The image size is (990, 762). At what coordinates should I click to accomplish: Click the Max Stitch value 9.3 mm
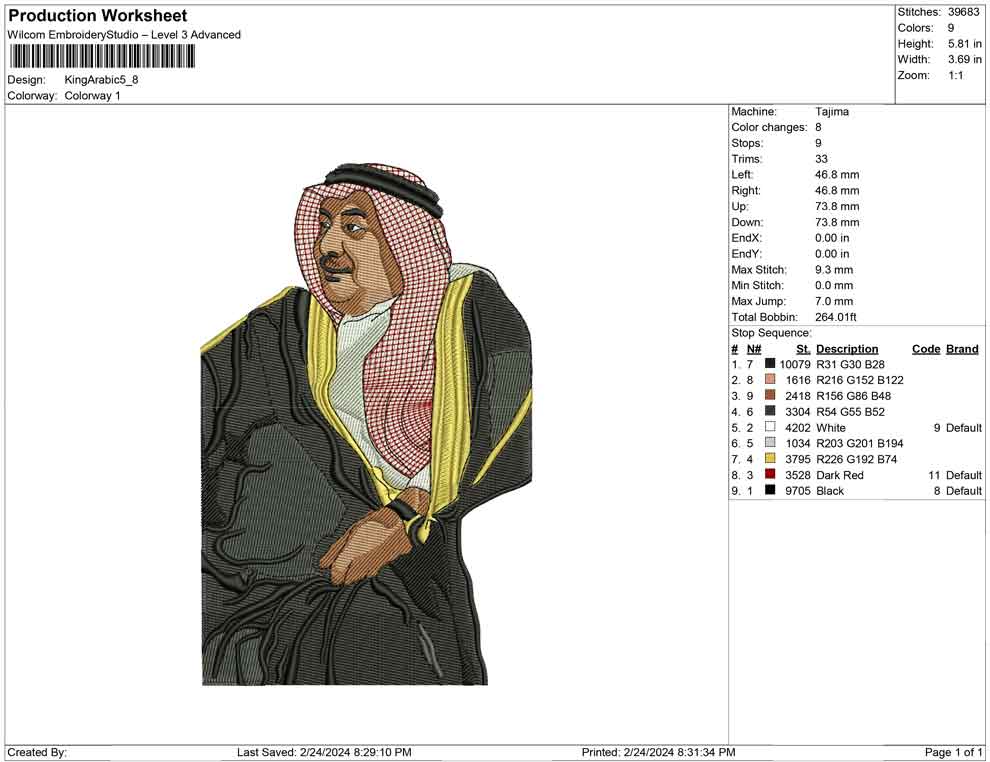pyautogui.click(x=833, y=270)
